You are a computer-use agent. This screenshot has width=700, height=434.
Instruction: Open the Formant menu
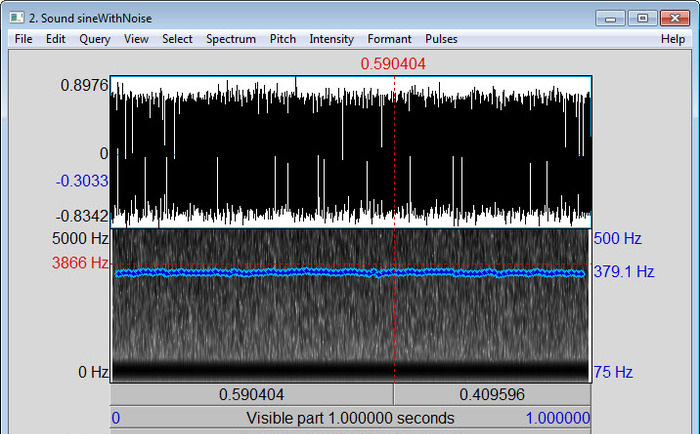tap(389, 39)
